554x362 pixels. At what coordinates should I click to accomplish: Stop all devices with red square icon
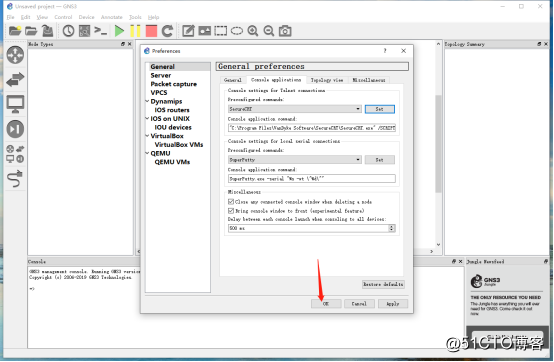coord(151,31)
